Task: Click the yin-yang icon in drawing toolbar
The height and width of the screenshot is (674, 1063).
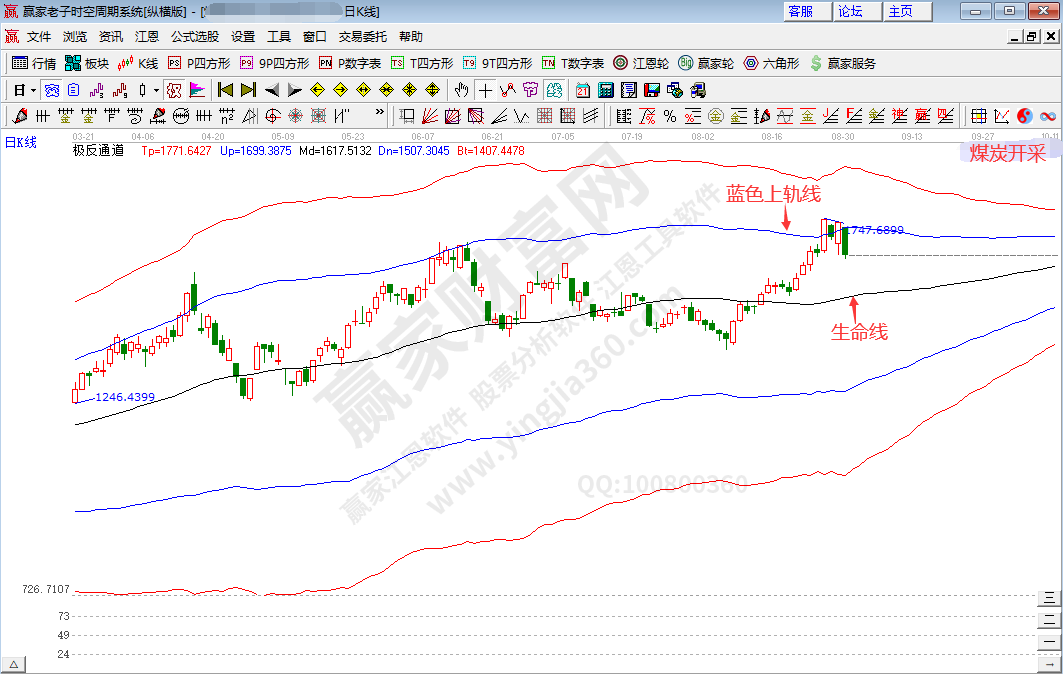Action: tap(1024, 115)
